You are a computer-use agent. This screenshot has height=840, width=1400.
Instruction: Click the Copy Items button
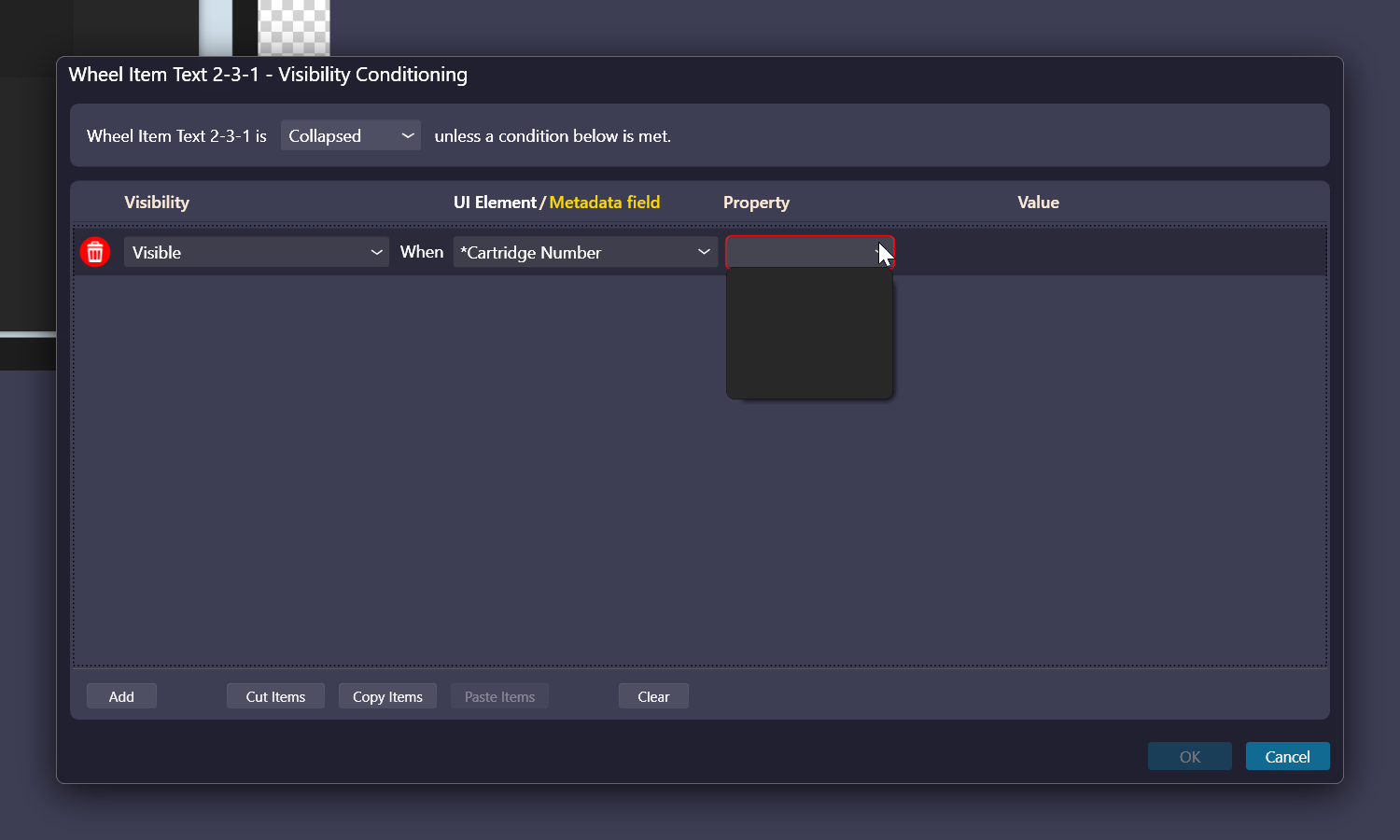[x=387, y=696]
